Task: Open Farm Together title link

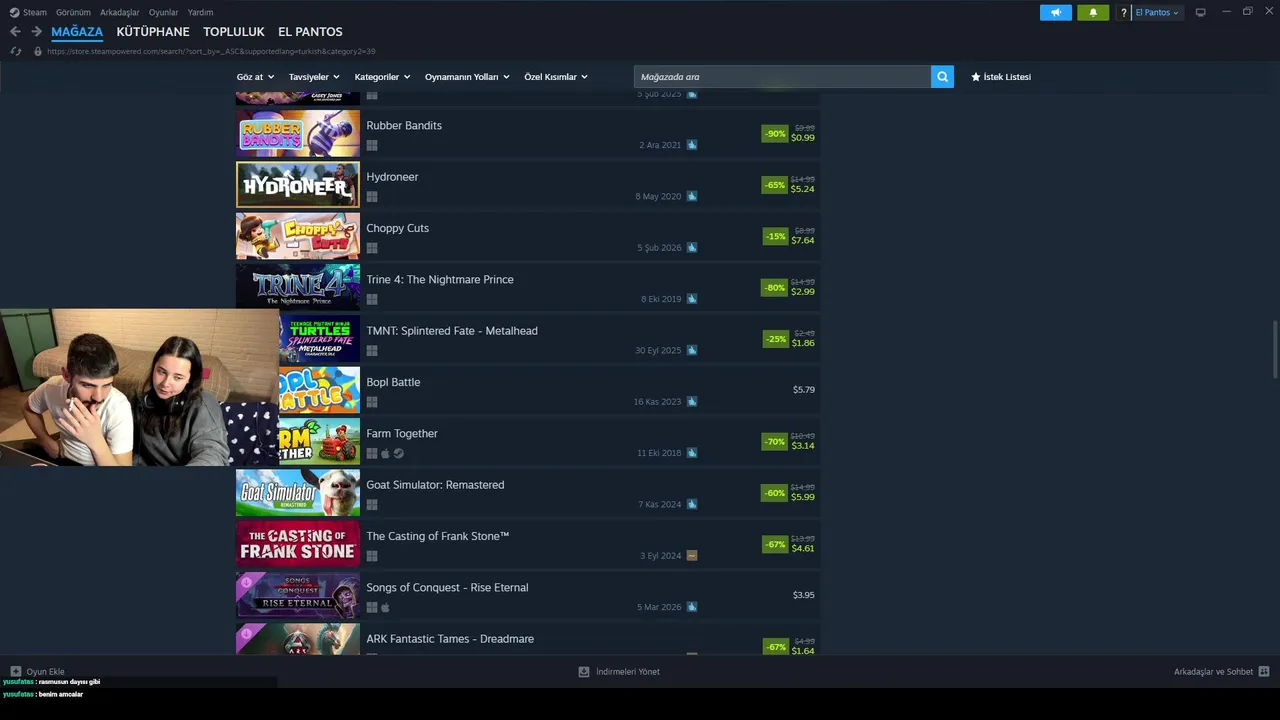Action: pos(402,433)
